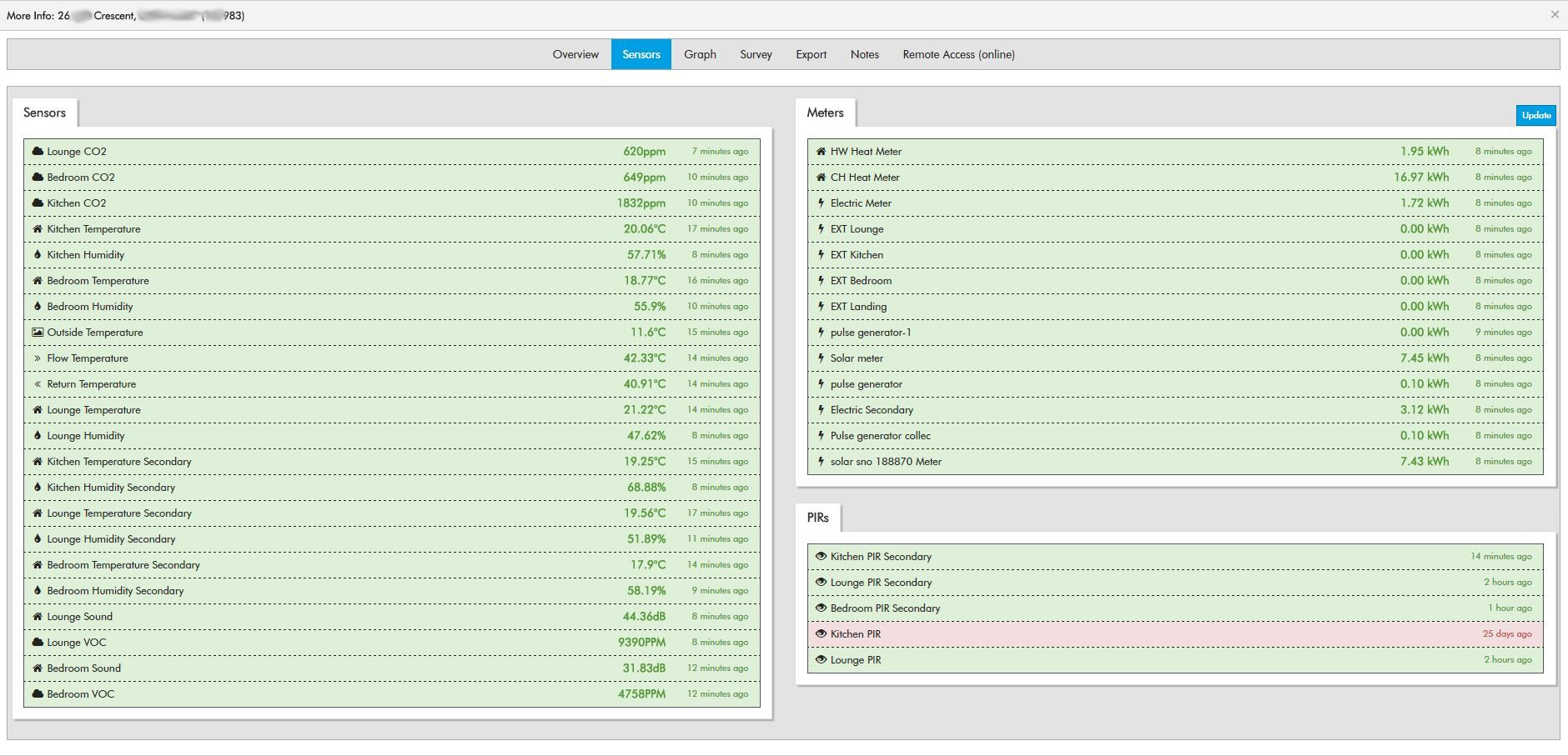Click the back chevrons icon for Return Temperature

(x=38, y=384)
